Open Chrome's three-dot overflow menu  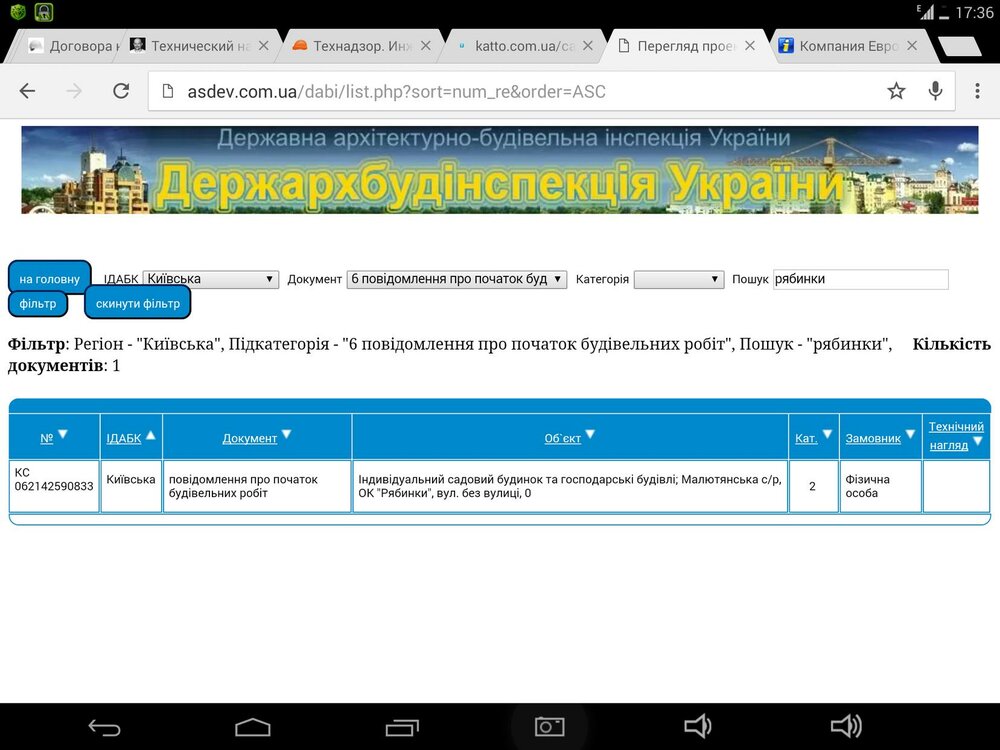[977, 90]
